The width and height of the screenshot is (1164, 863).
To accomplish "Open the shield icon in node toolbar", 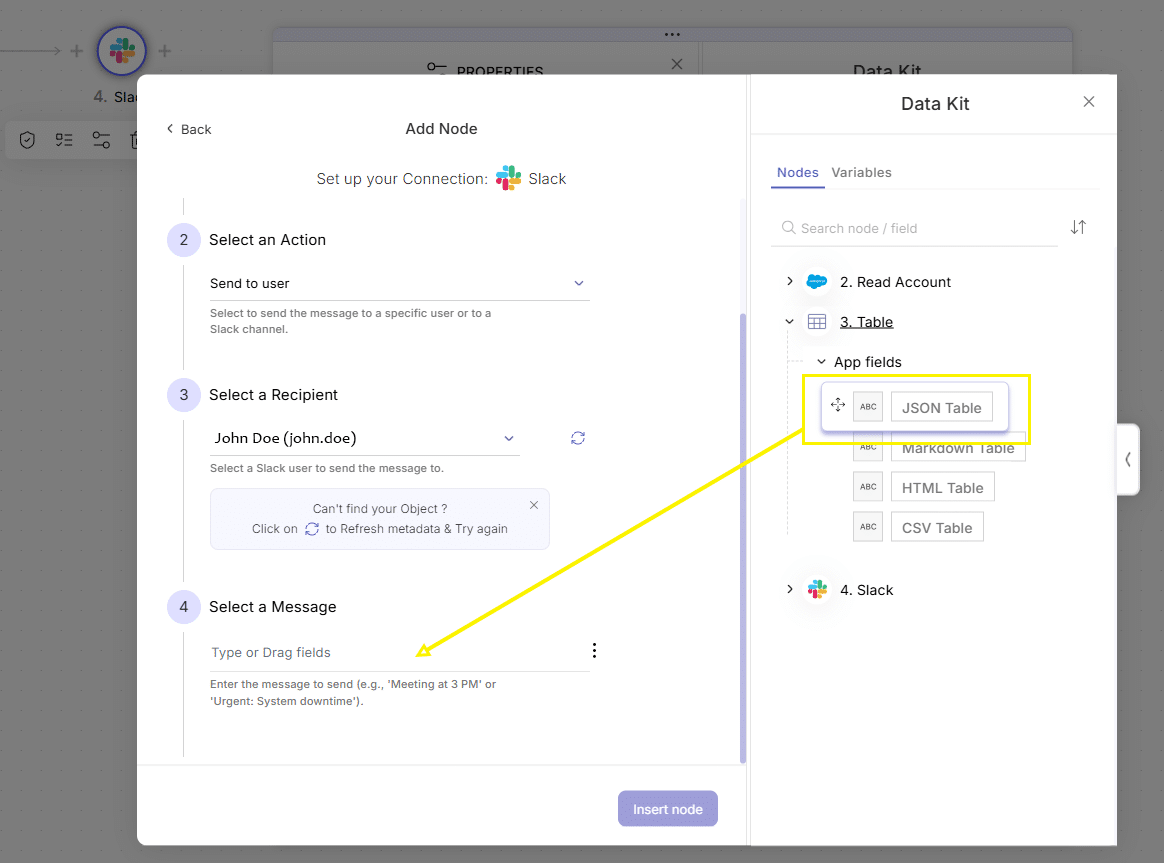I will click(x=27, y=140).
